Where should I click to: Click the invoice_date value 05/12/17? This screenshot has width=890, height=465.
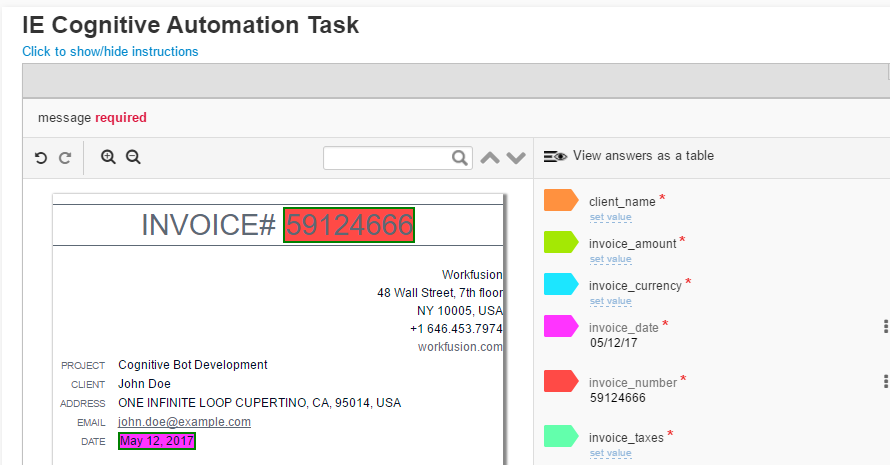click(x=614, y=343)
